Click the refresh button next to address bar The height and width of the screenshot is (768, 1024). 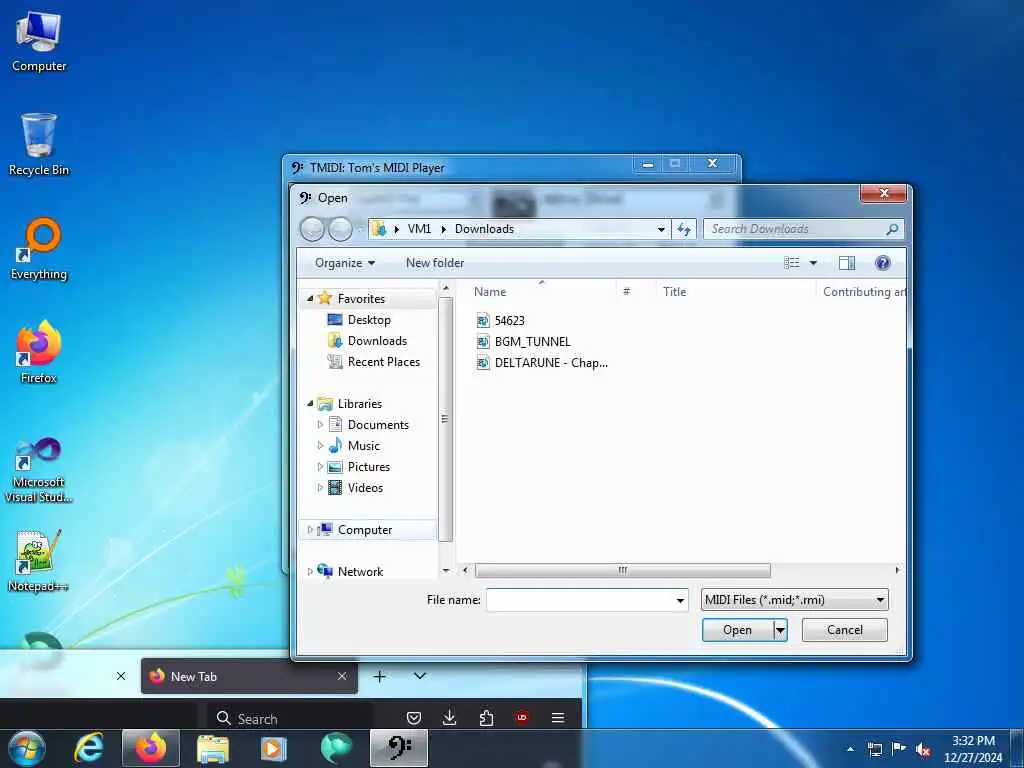[x=684, y=229]
